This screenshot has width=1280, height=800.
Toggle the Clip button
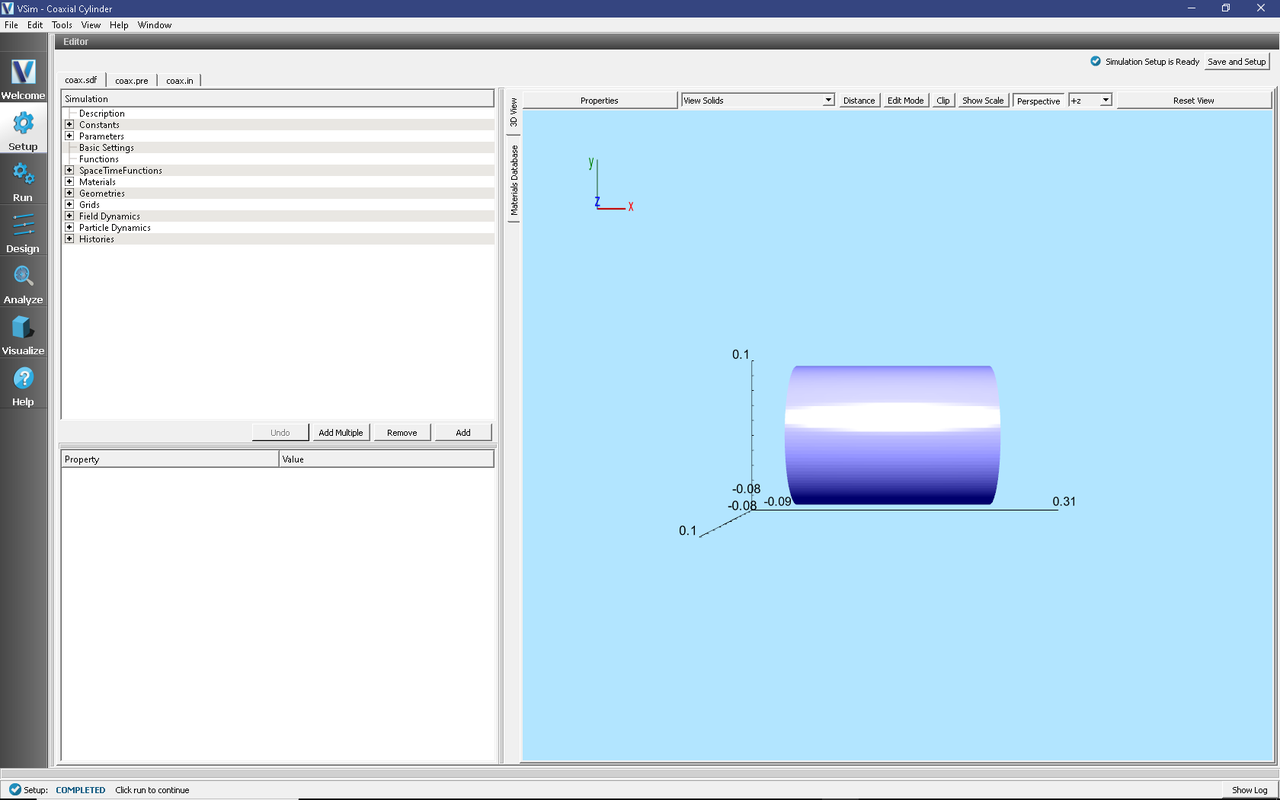pos(943,101)
